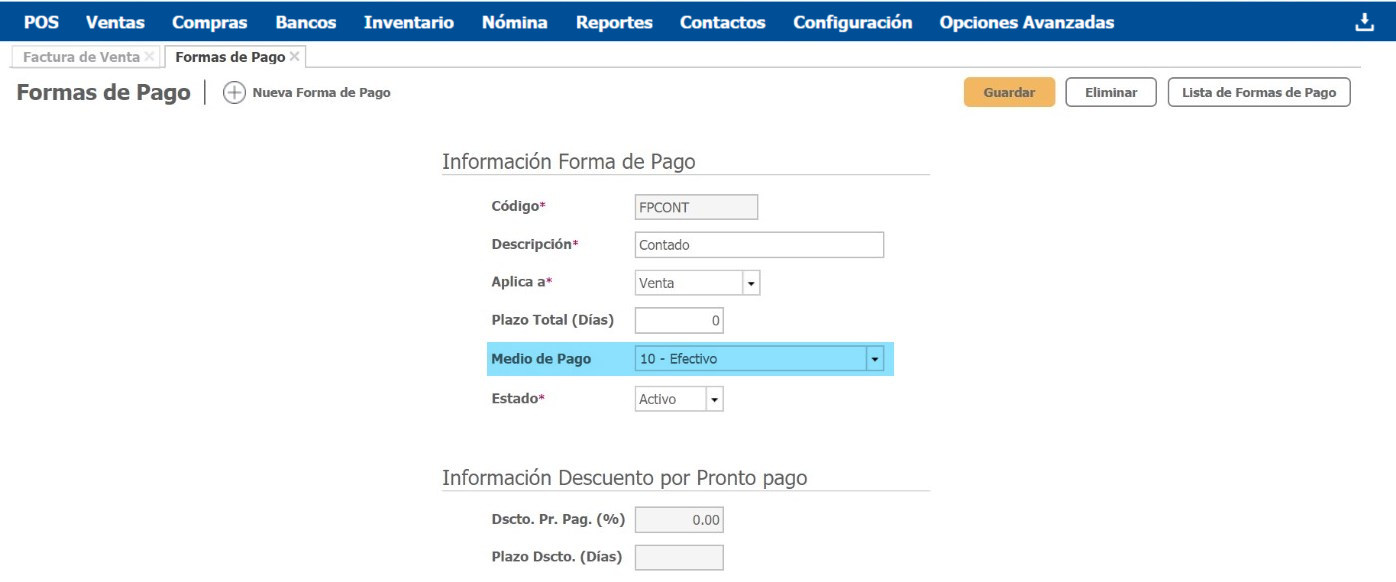Focus the Dscto. Pr. Pag. (%) field

tap(678, 520)
